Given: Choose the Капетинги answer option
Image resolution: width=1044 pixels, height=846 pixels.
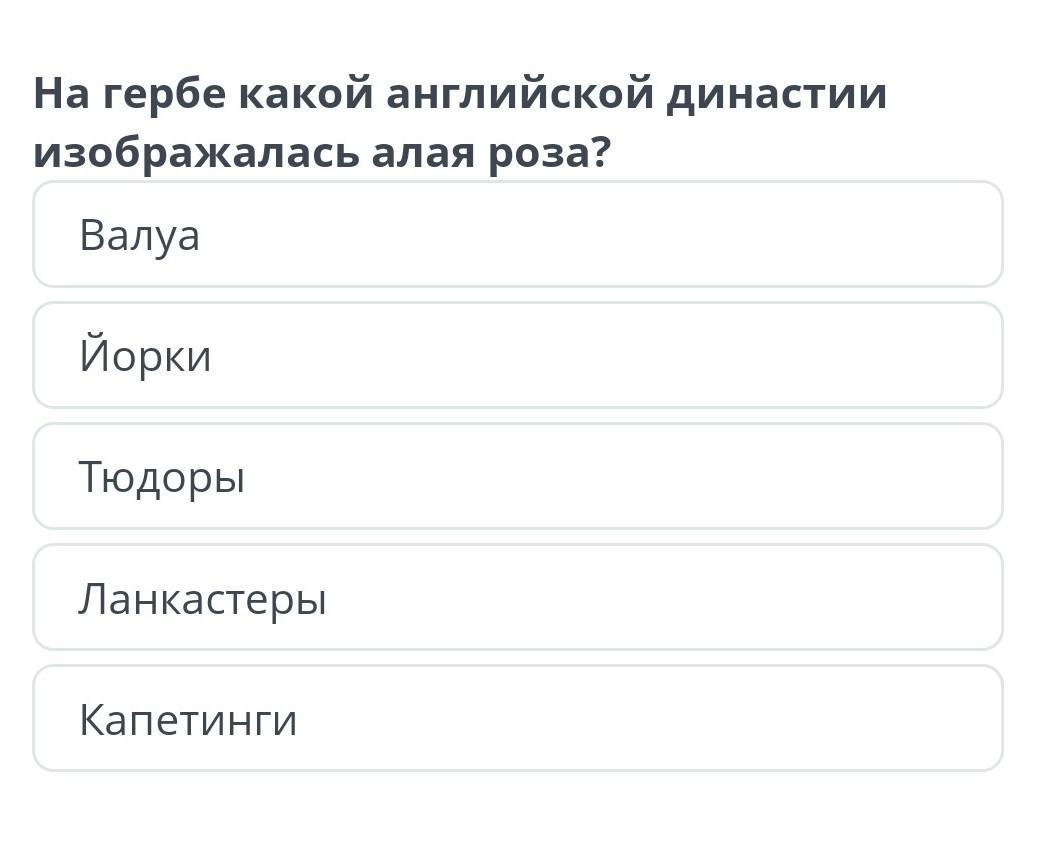Looking at the screenshot, I should click(518, 718).
